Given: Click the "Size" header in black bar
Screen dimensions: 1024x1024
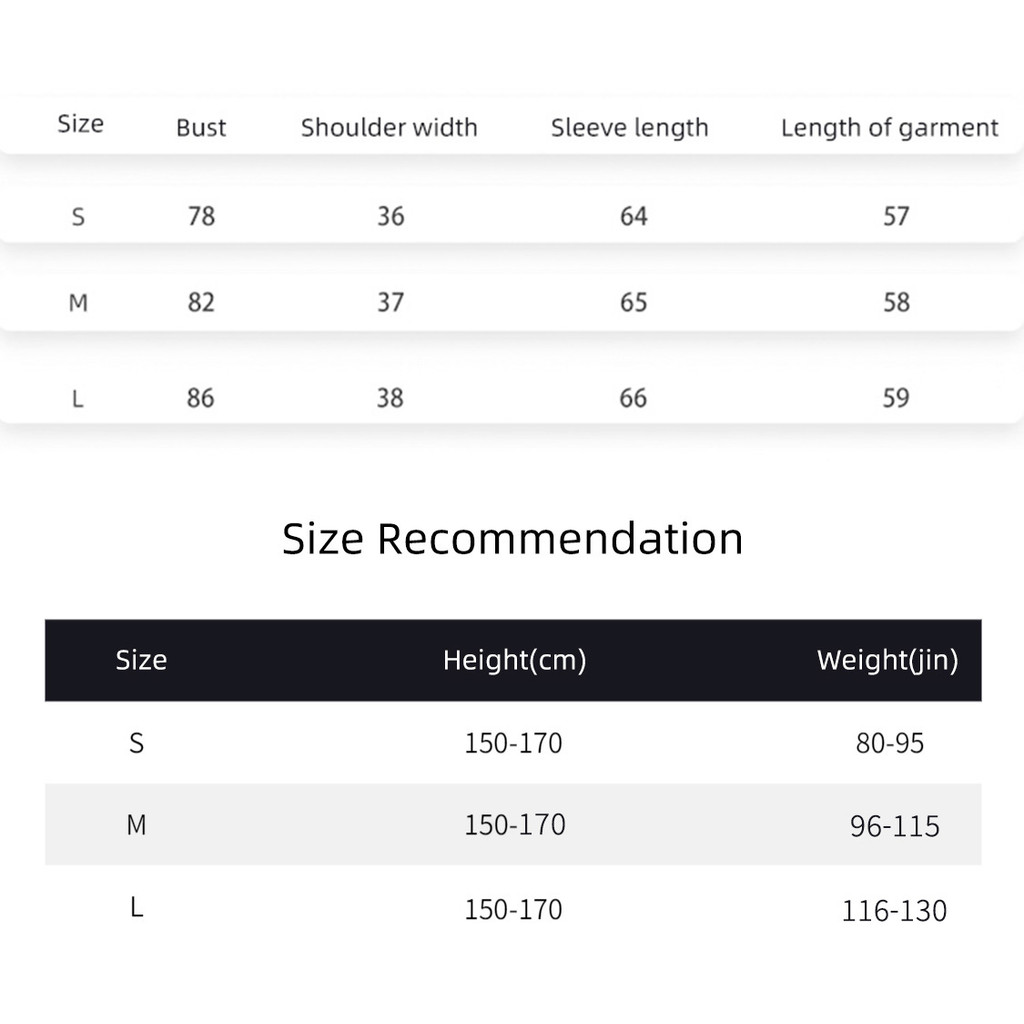Looking at the screenshot, I should 141,660.
